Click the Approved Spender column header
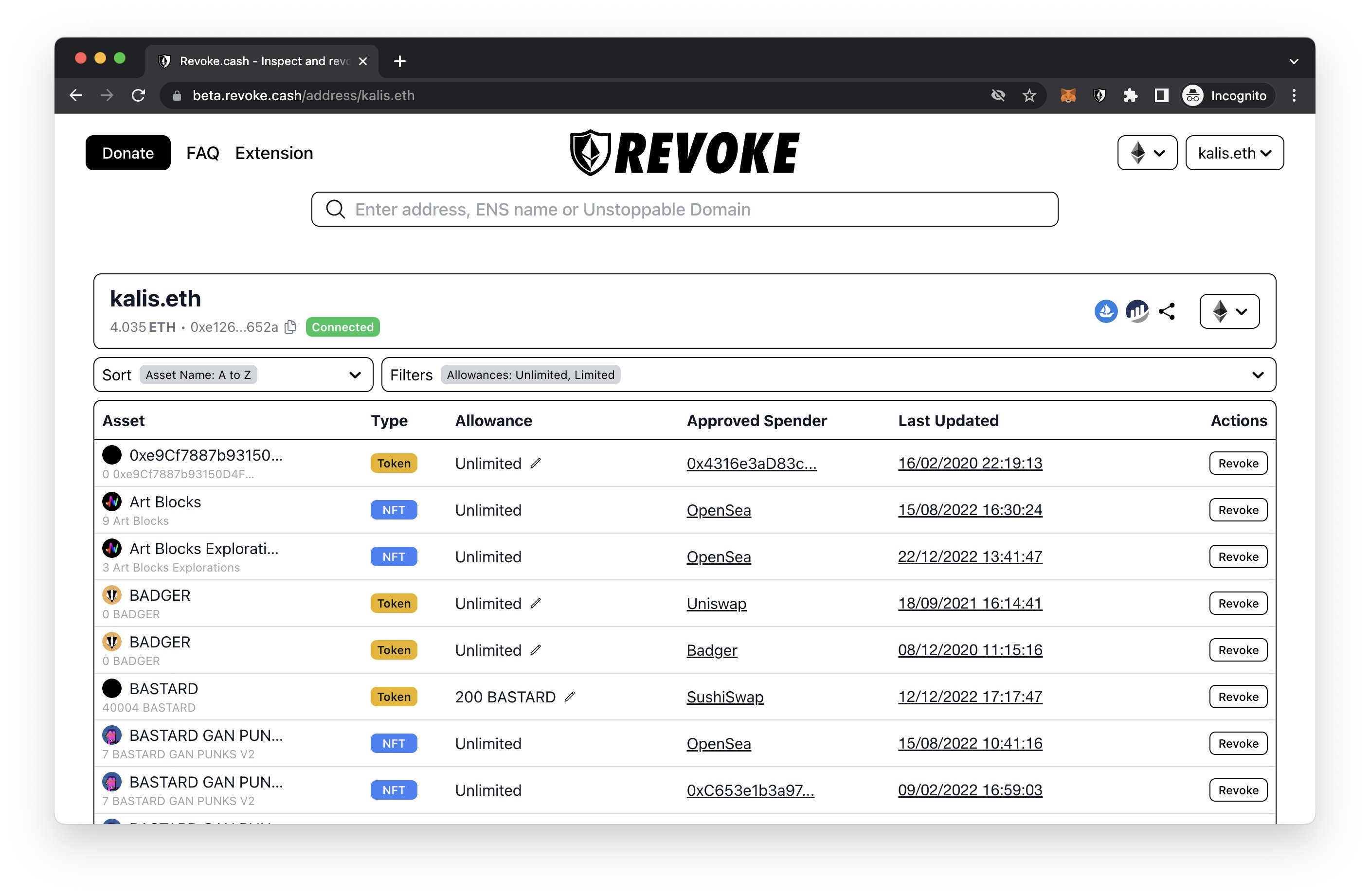The width and height of the screenshot is (1370, 896). click(757, 421)
